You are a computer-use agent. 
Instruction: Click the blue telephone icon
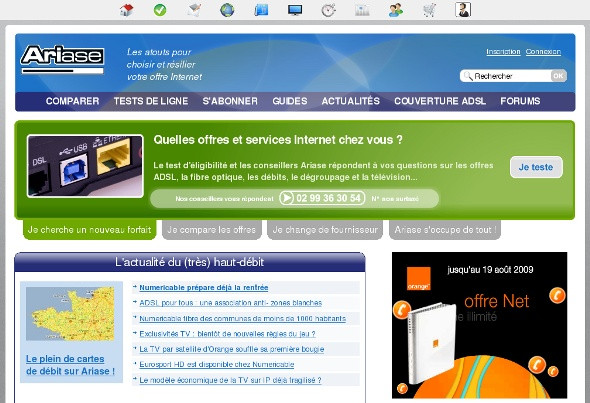tap(261, 10)
